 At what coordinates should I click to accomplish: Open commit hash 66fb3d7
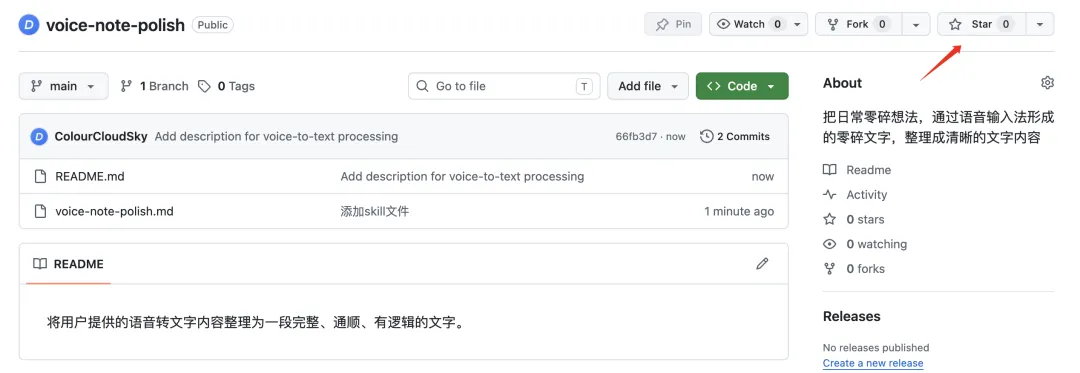pyautogui.click(x=636, y=136)
